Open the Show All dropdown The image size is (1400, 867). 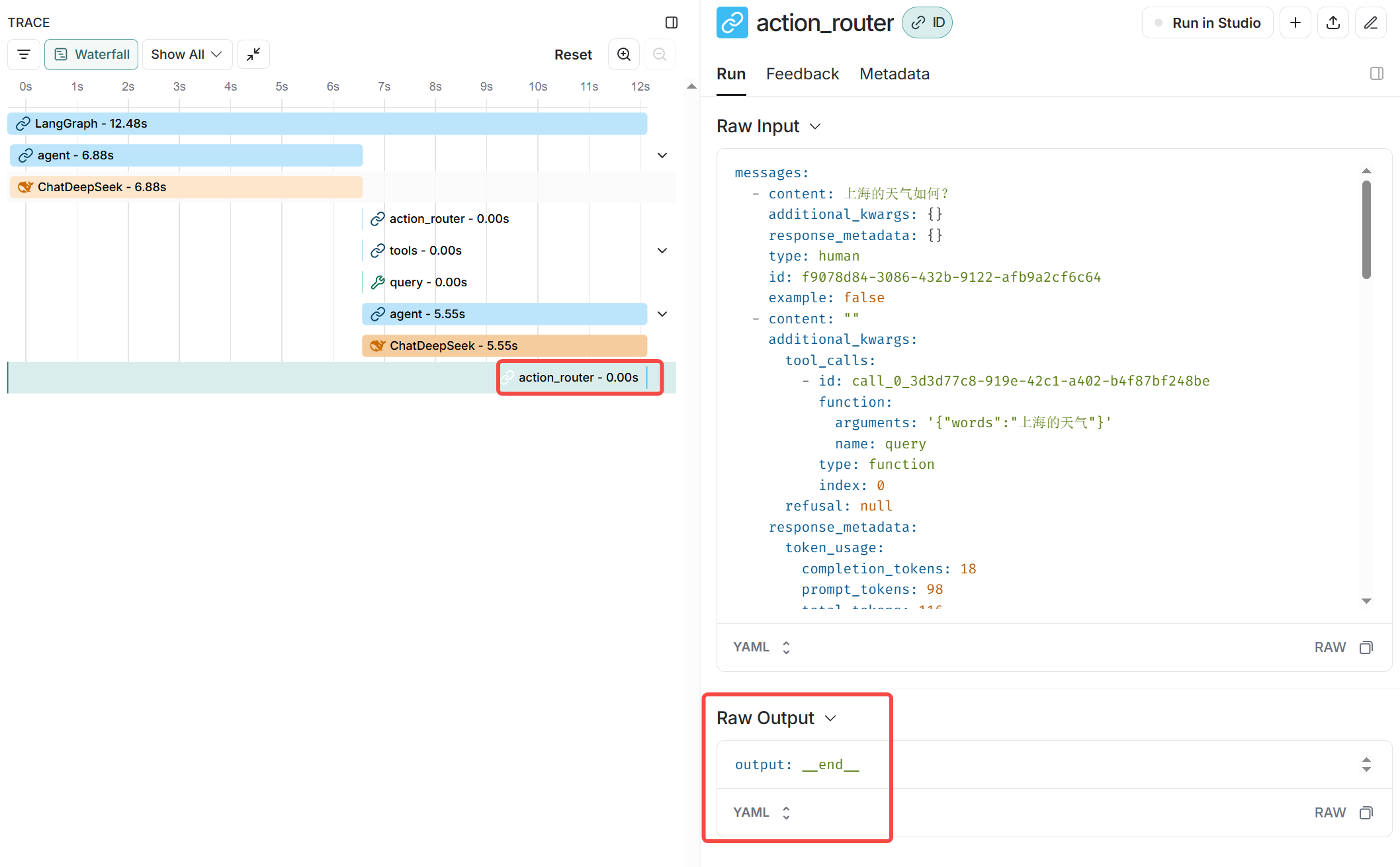pyautogui.click(x=187, y=54)
